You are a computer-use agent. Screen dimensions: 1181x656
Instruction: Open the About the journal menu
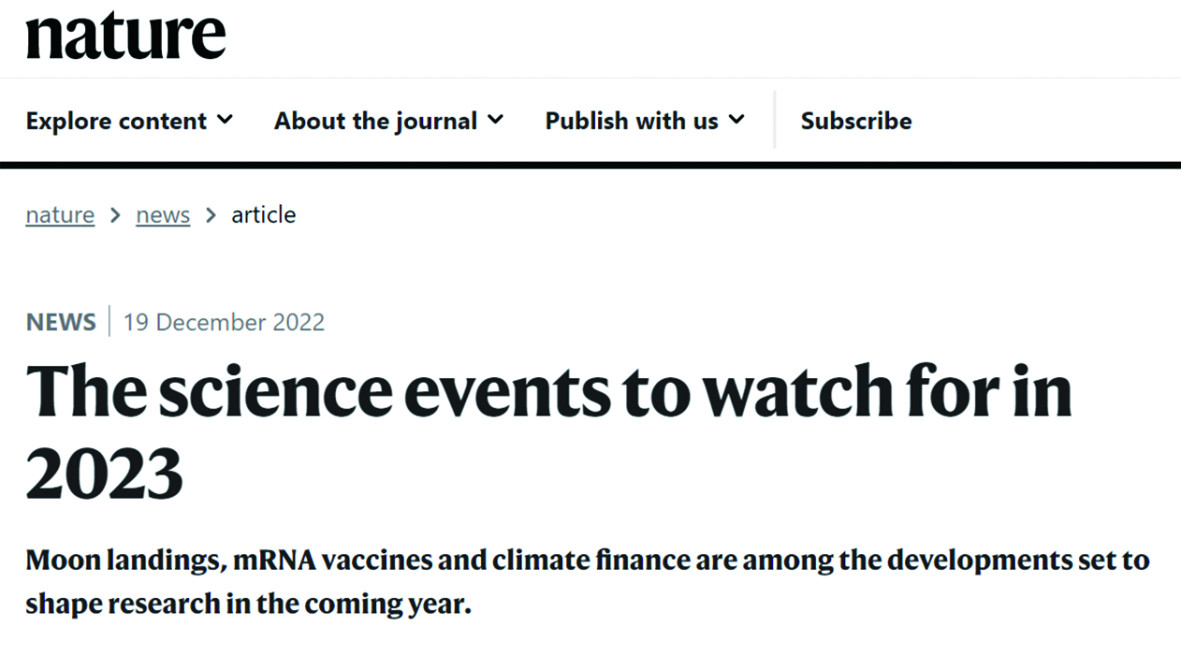389,121
